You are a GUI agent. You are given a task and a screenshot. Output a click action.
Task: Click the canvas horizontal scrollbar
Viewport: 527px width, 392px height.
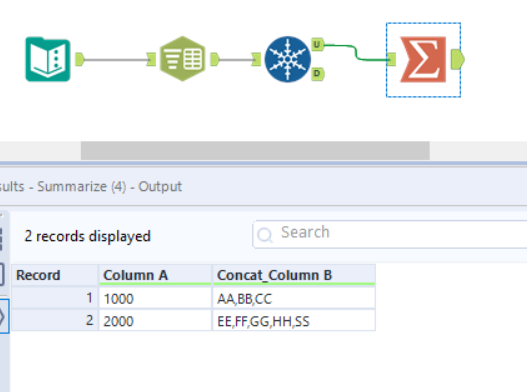(x=255, y=150)
